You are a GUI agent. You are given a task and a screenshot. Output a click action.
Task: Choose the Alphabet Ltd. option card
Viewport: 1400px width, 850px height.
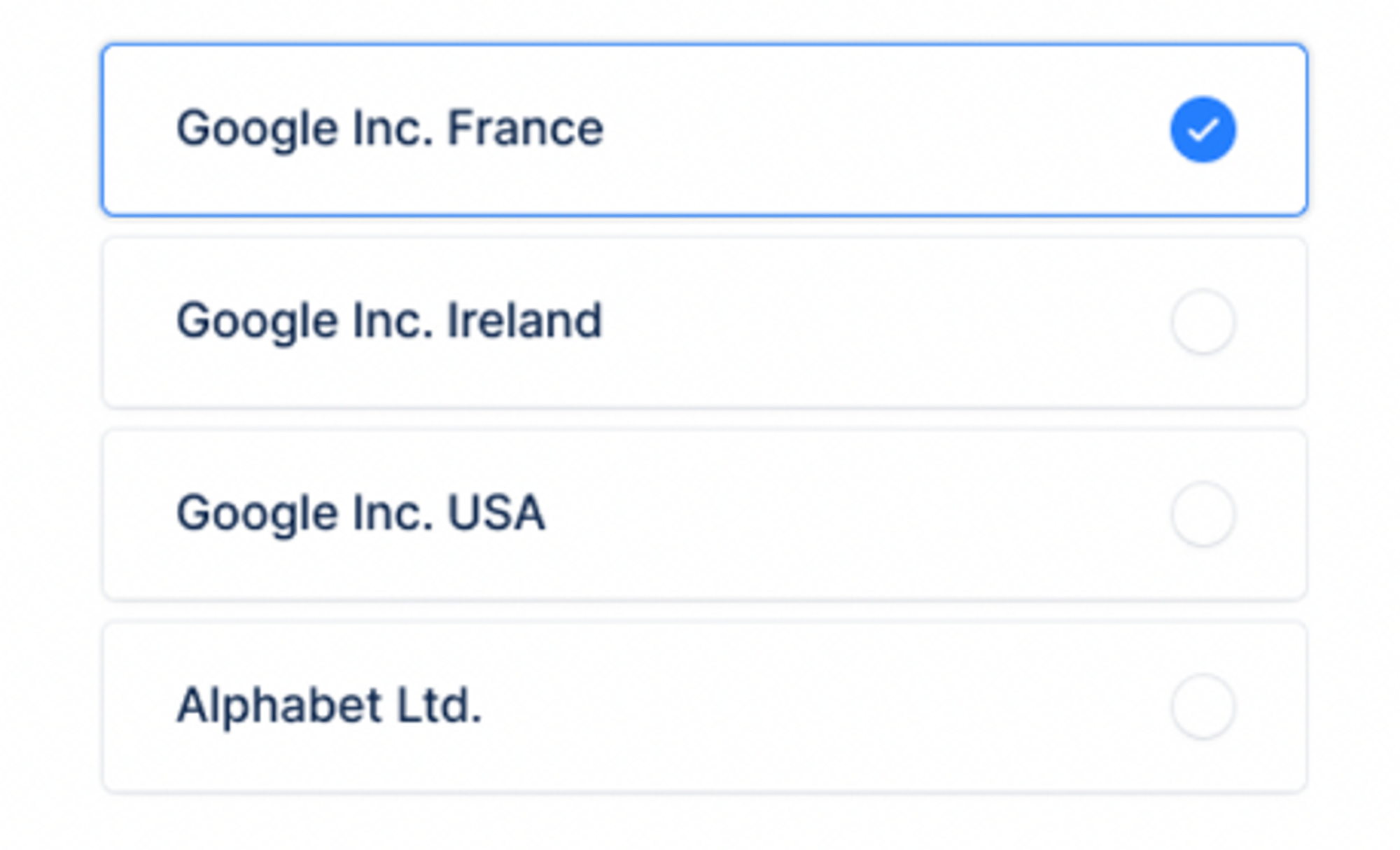click(705, 707)
